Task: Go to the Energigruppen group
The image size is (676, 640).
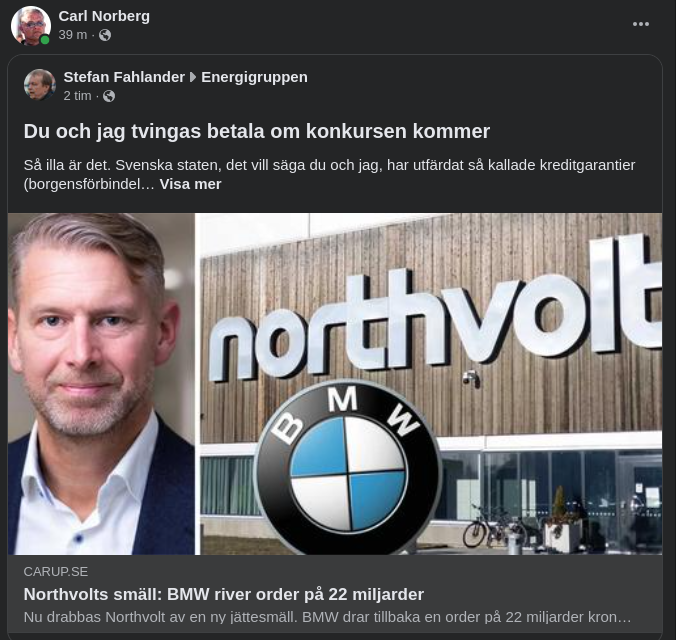Action: click(x=254, y=77)
